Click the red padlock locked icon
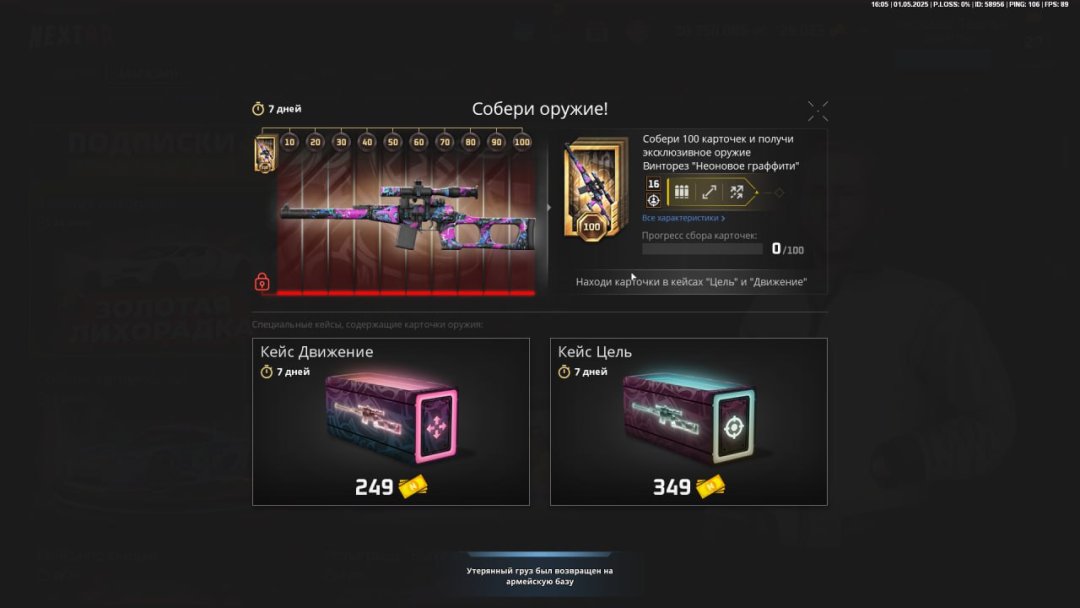 pyautogui.click(x=262, y=282)
